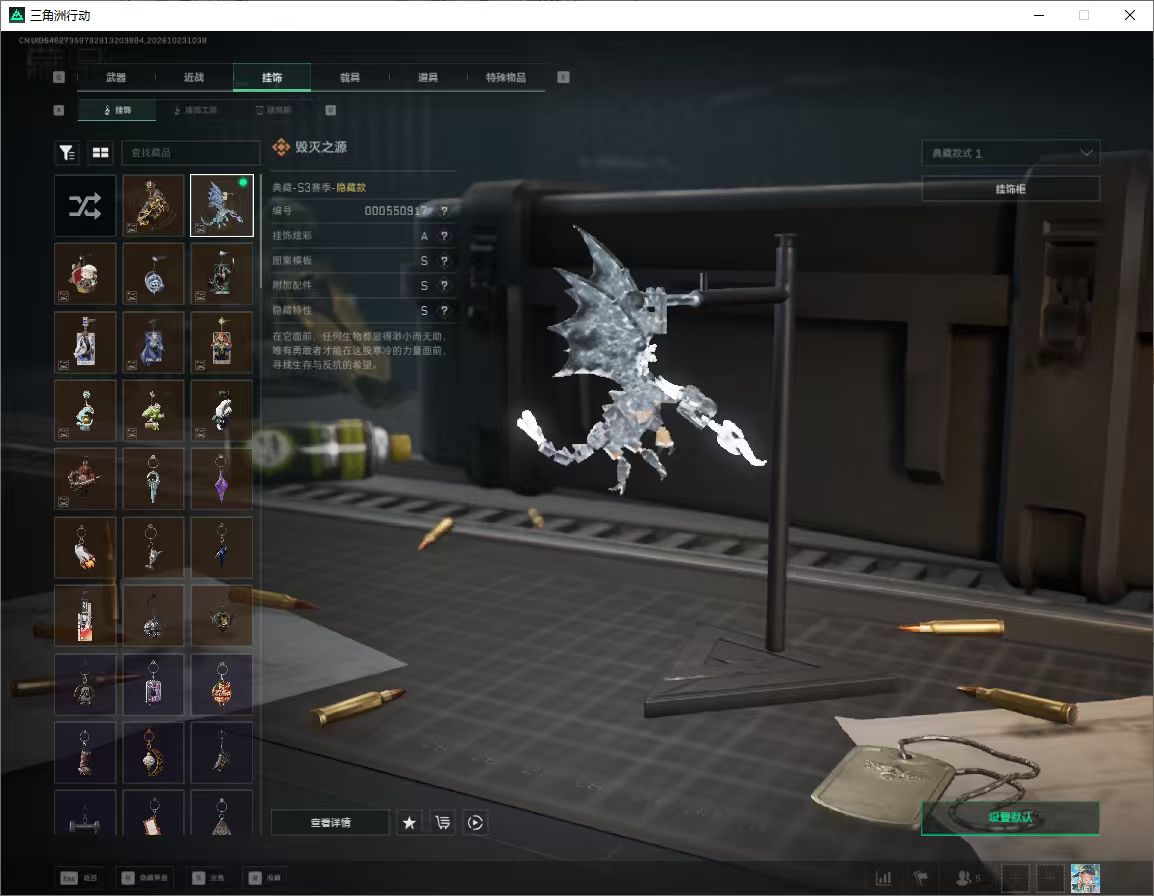Switch to the 载具 tab

pos(350,77)
